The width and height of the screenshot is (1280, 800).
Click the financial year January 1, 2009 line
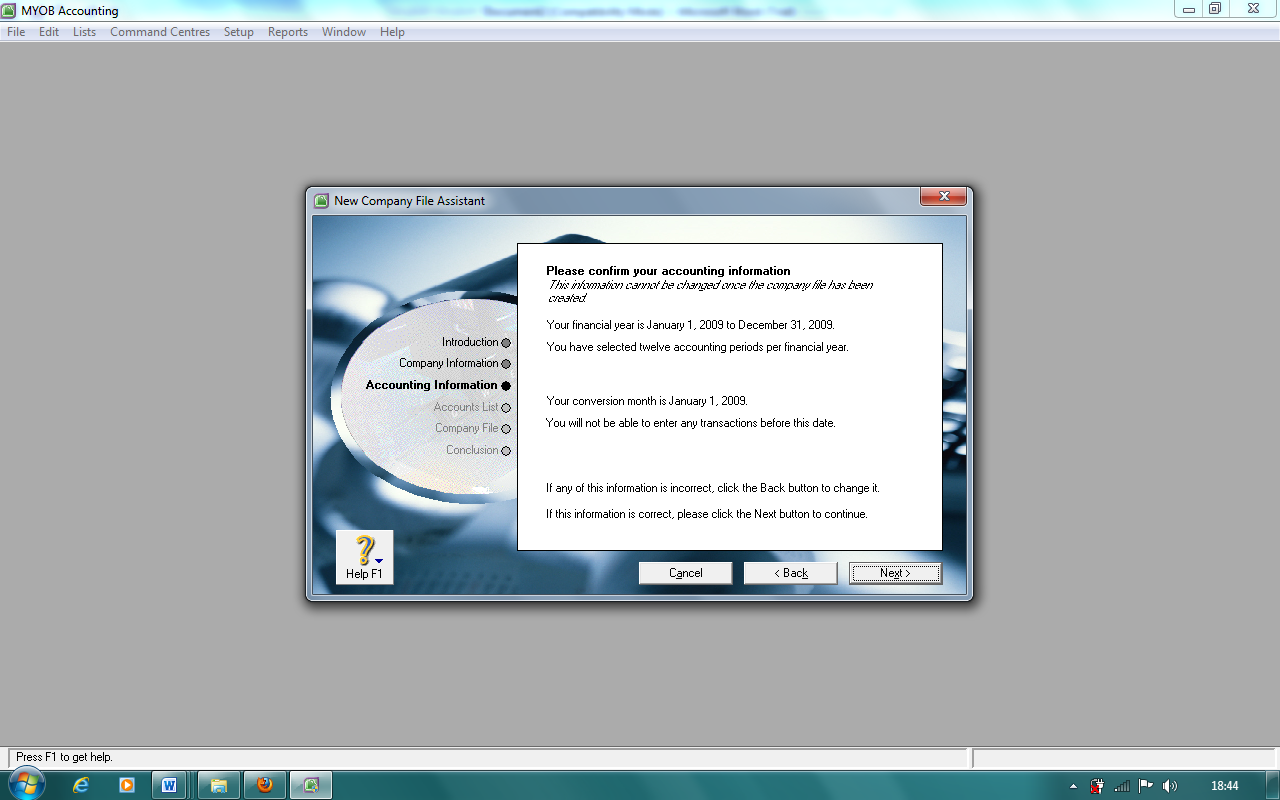click(690, 325)
